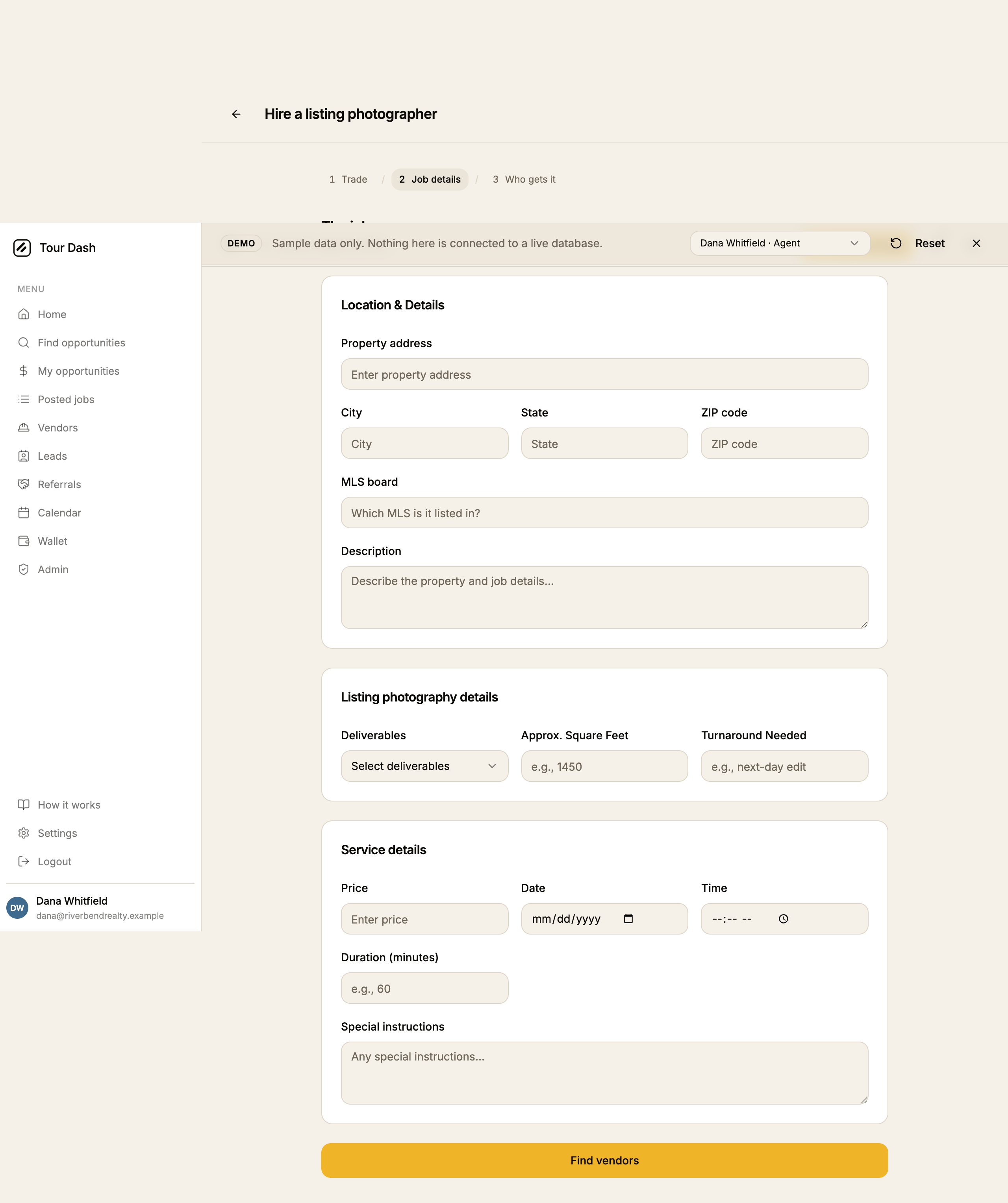The width and height of the screenshot is (1008, 1203).
Task: Click the Leads contact icon
Action: [24, 456]
